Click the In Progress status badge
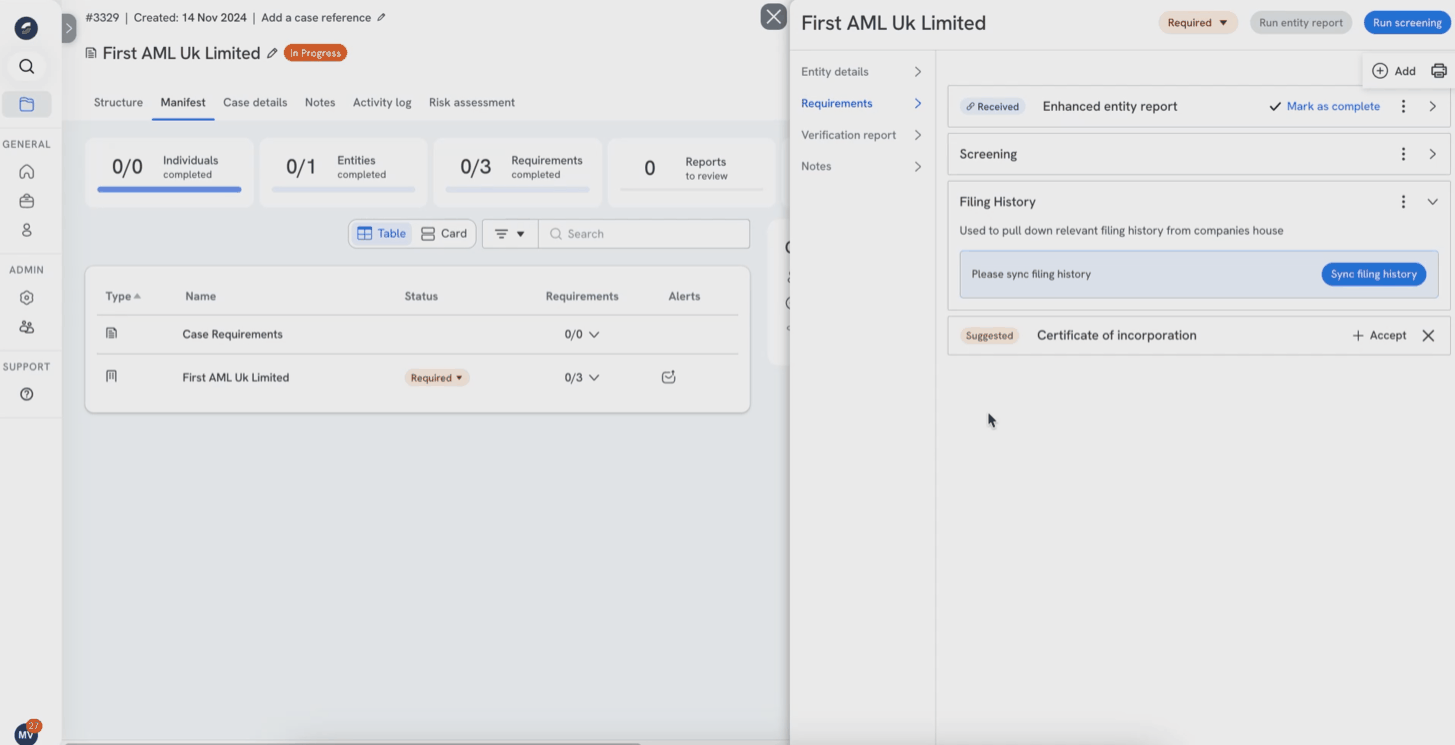The height and width of the screenshot is (745, 1455). (x=315, y=53)
